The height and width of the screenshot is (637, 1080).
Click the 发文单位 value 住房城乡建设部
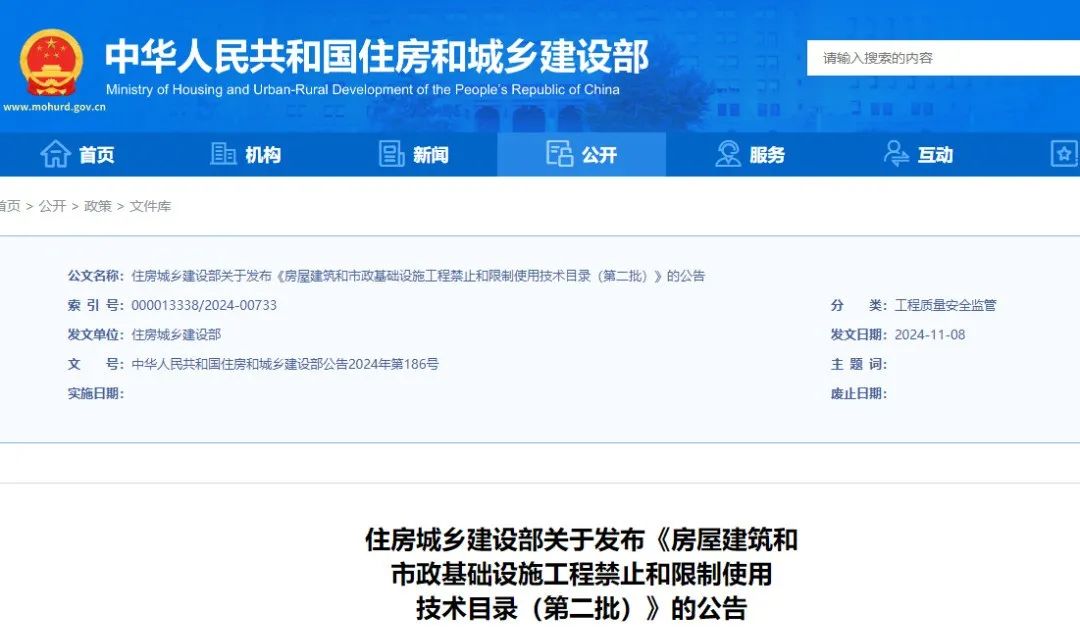coord(176,335)
